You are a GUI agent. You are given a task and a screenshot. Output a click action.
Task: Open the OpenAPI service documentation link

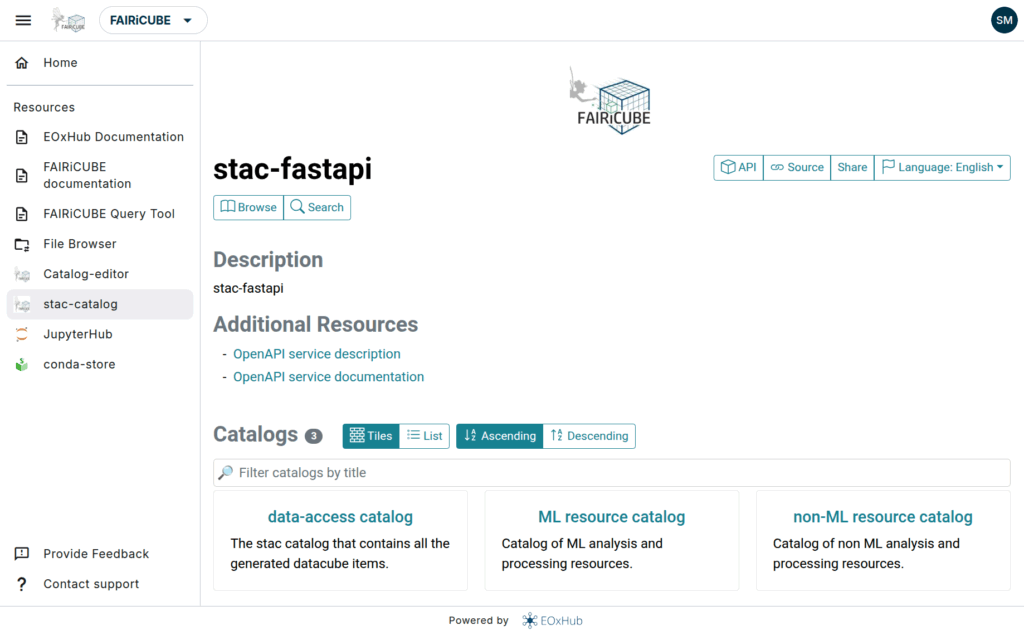328,377
